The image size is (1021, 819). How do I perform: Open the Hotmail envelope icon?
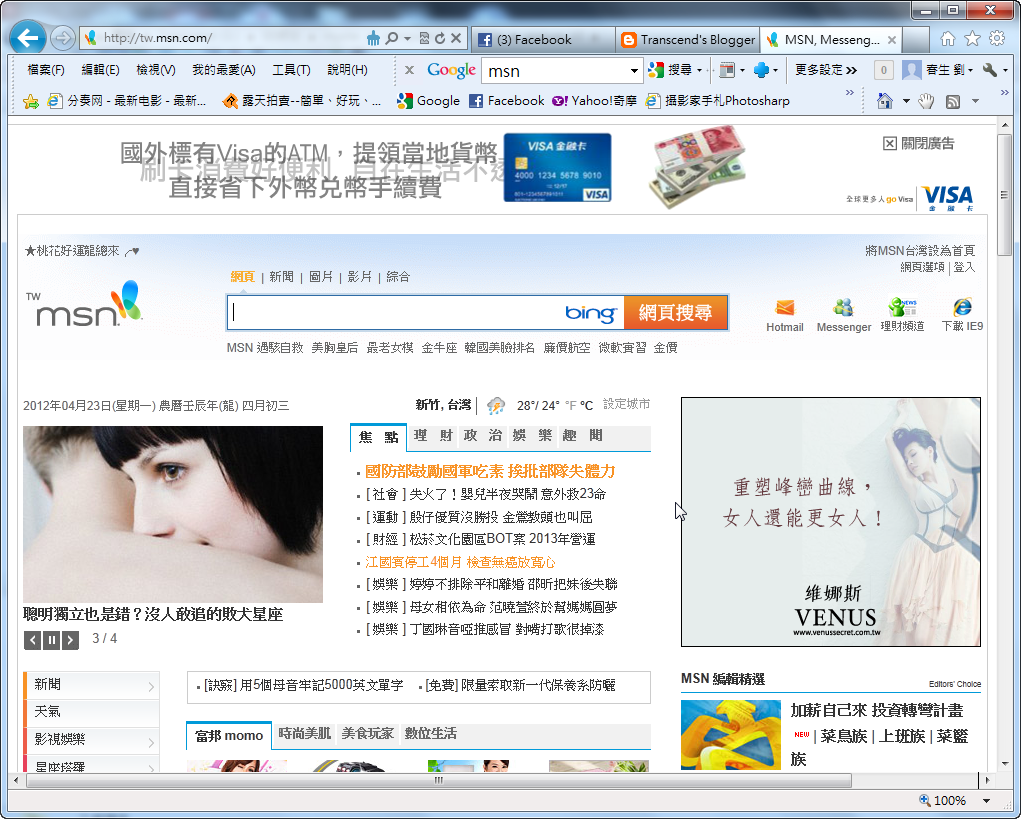(x=785, y=307)
